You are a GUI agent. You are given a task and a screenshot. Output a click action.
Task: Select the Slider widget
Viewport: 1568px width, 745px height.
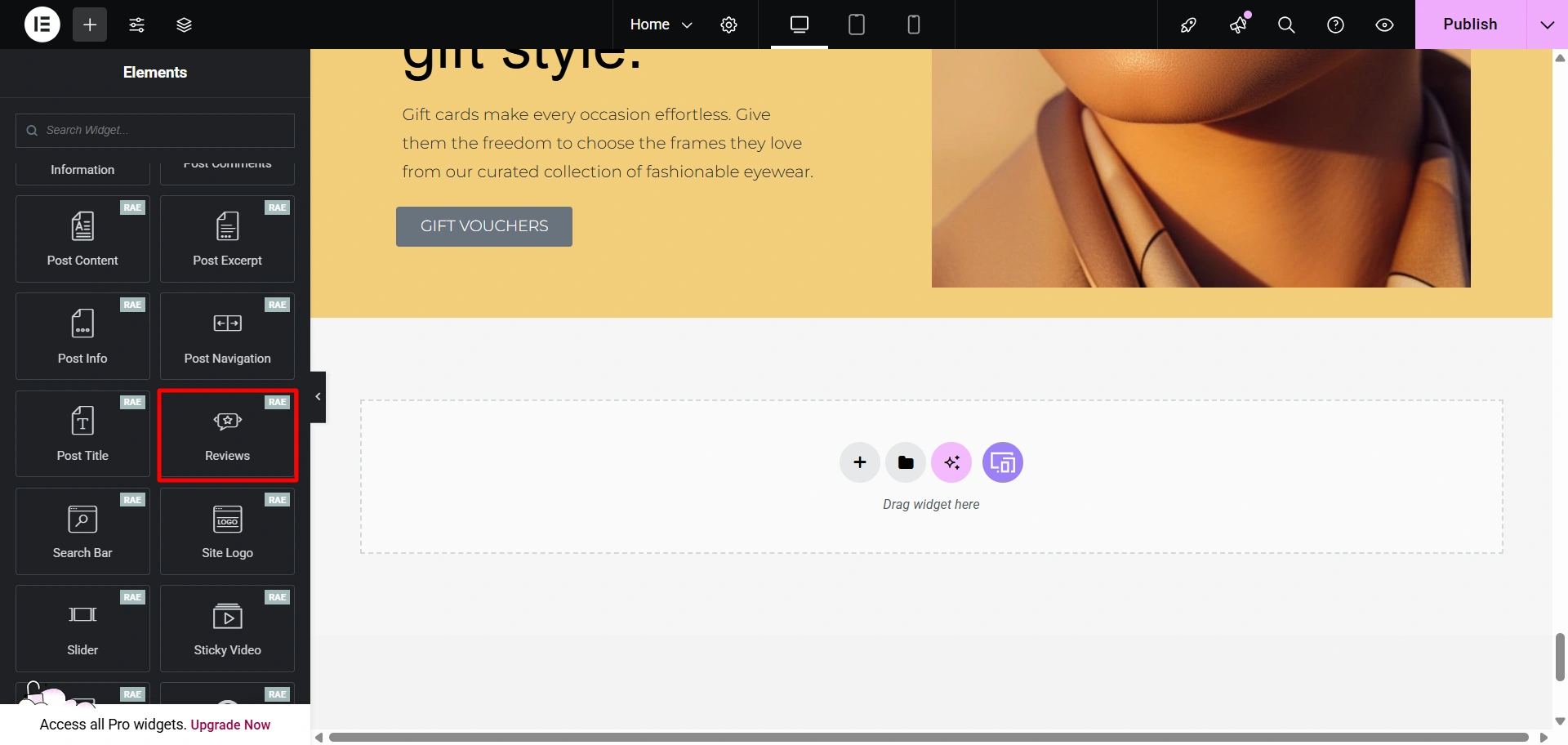82,628
